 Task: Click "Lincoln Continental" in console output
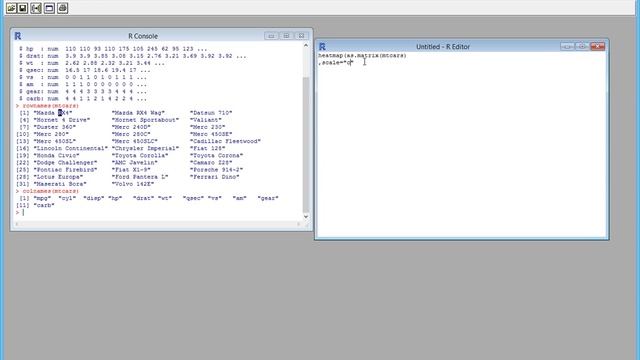71,148
